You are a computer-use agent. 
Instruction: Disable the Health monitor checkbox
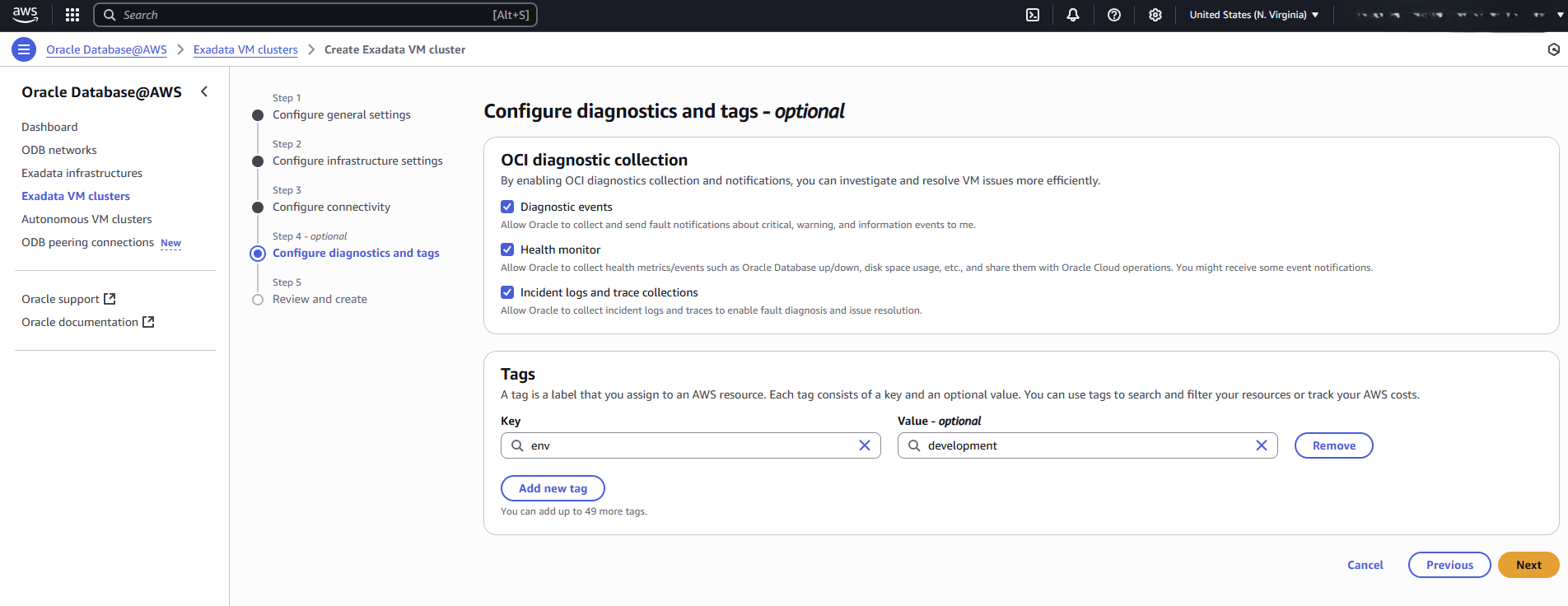click(507, 249)
